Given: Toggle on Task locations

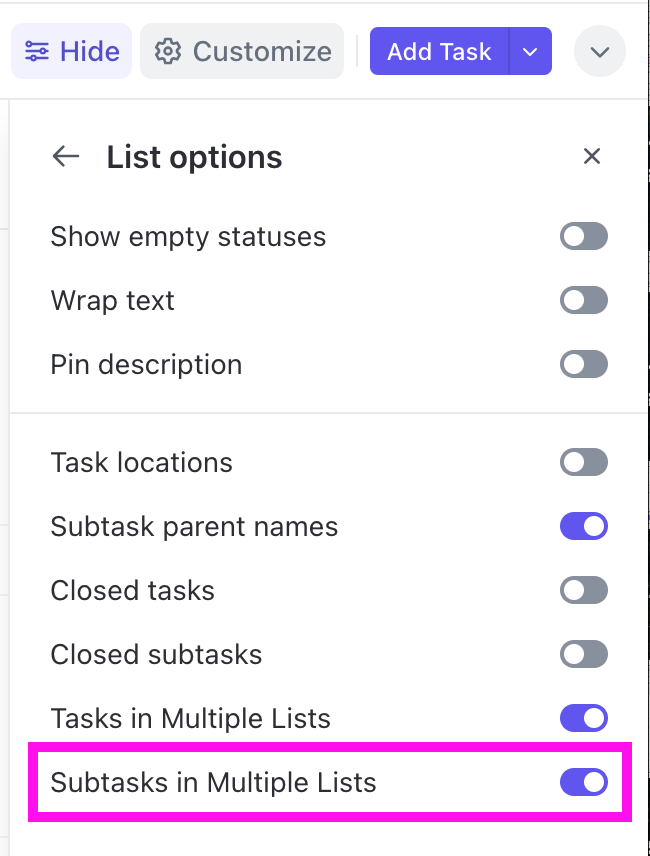Looking at the screenshot, I should point(584,462).
